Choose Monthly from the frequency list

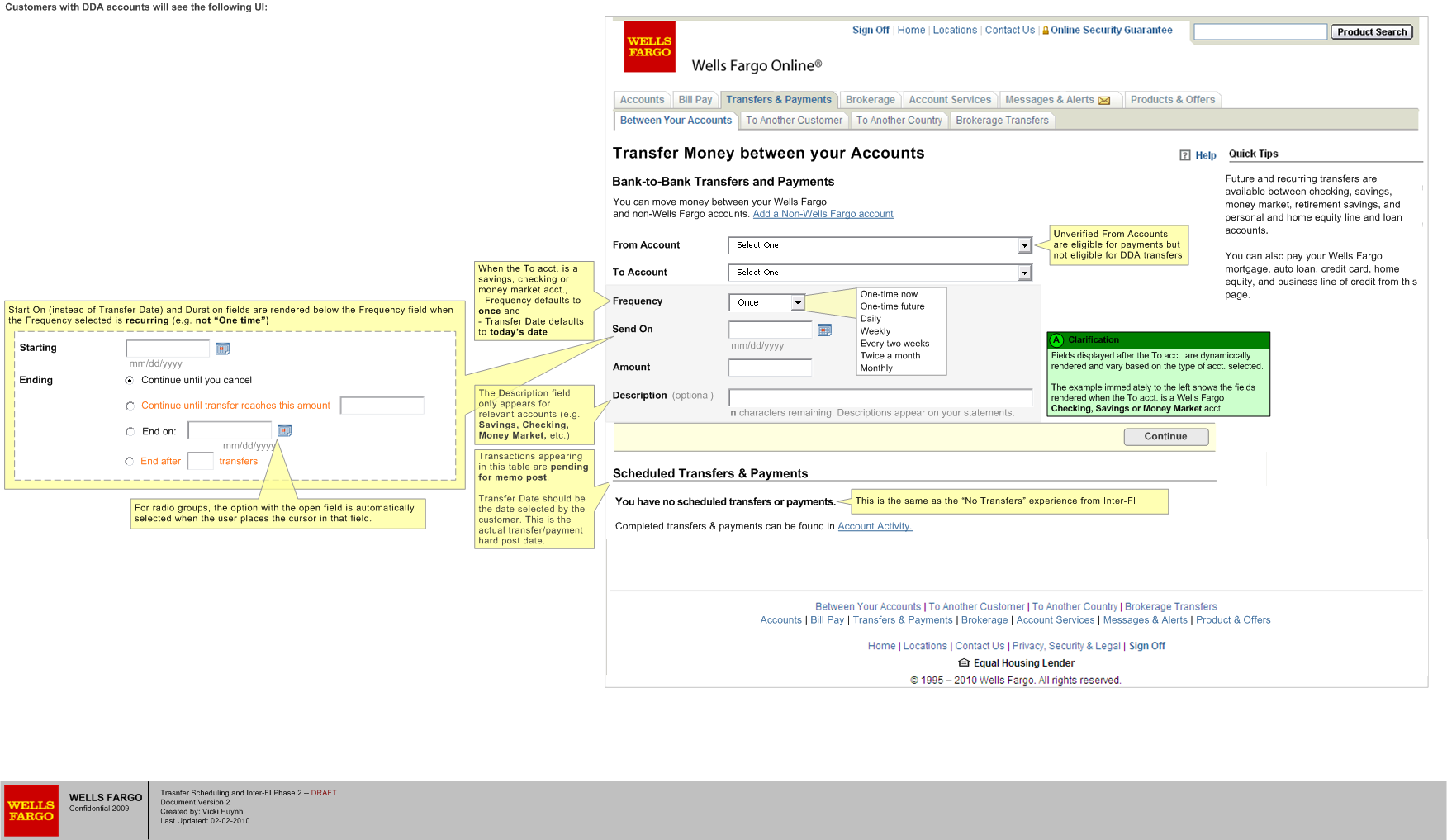(x=876, y=368)
